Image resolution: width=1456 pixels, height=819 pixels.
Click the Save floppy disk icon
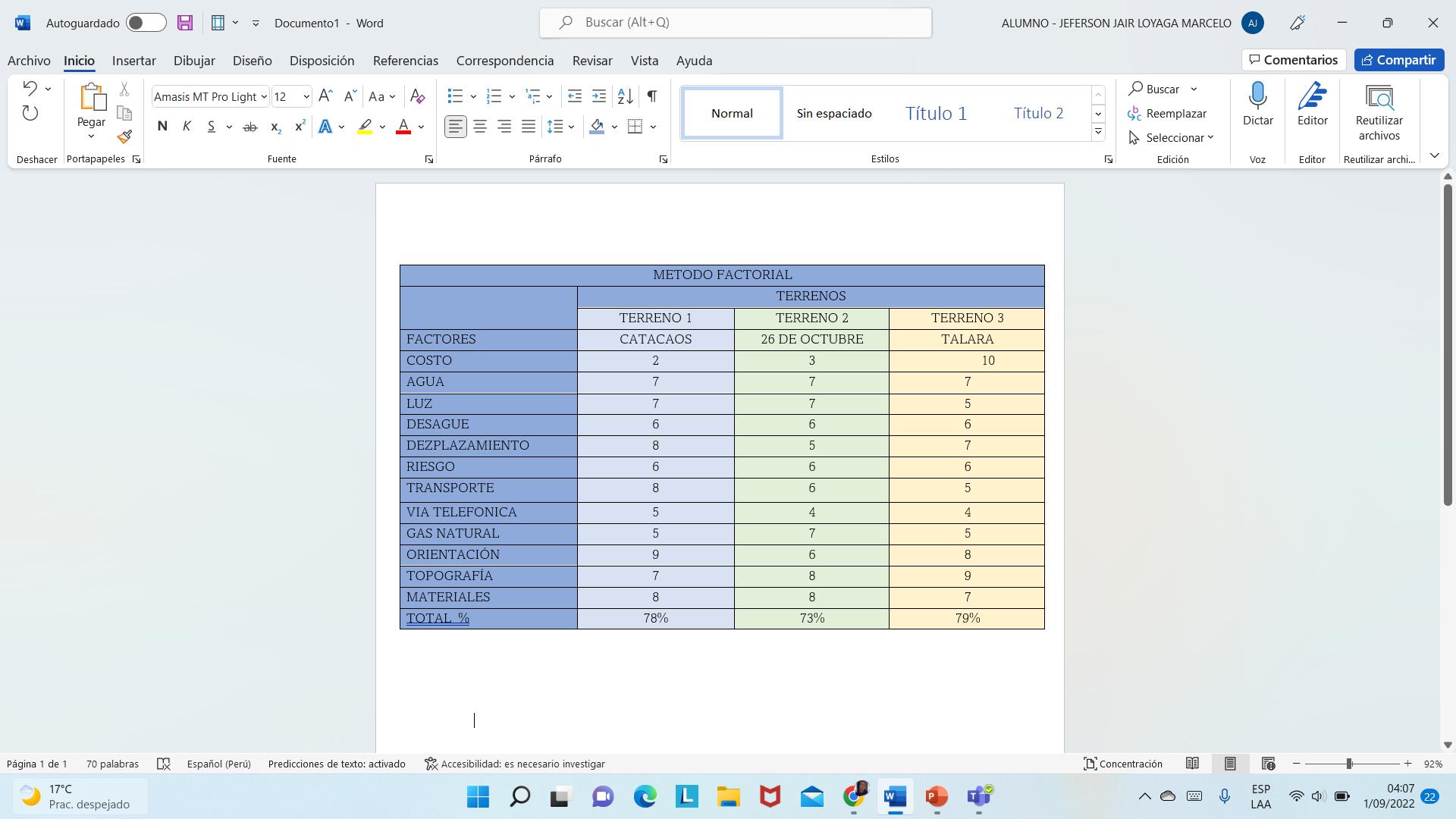pos(185,23)
